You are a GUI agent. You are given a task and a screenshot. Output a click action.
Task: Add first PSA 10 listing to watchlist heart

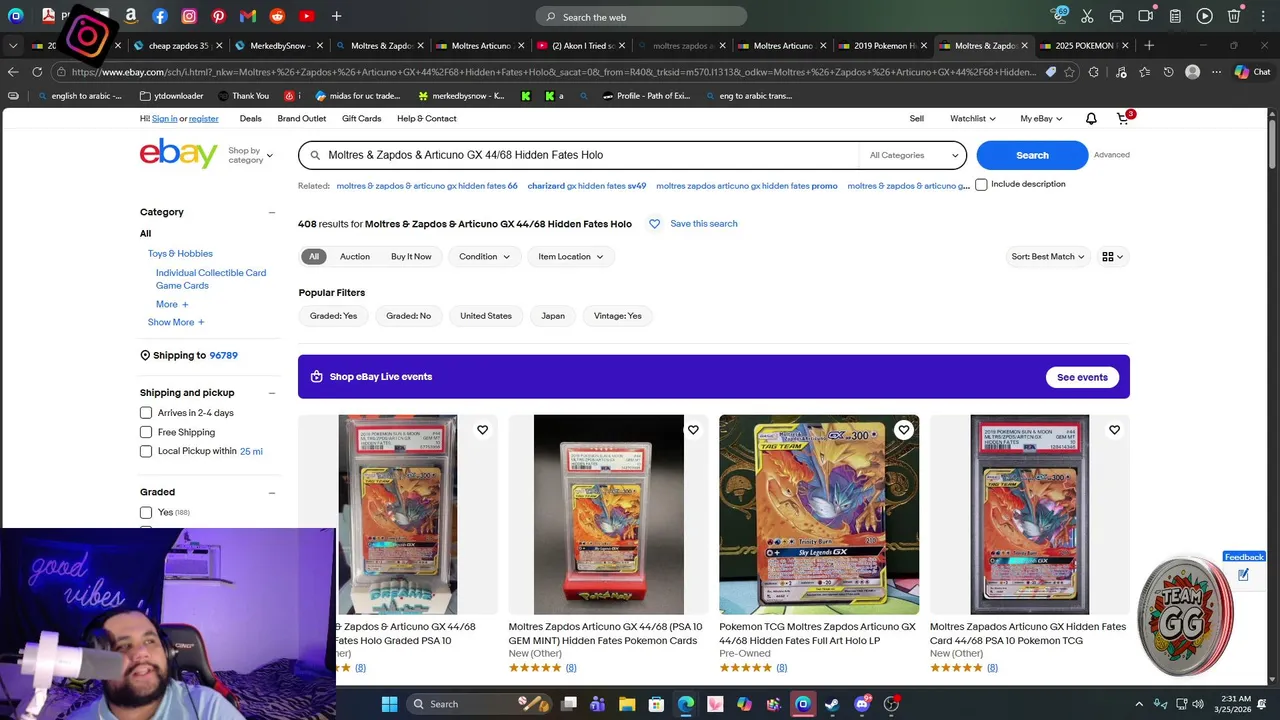(482, 430)
